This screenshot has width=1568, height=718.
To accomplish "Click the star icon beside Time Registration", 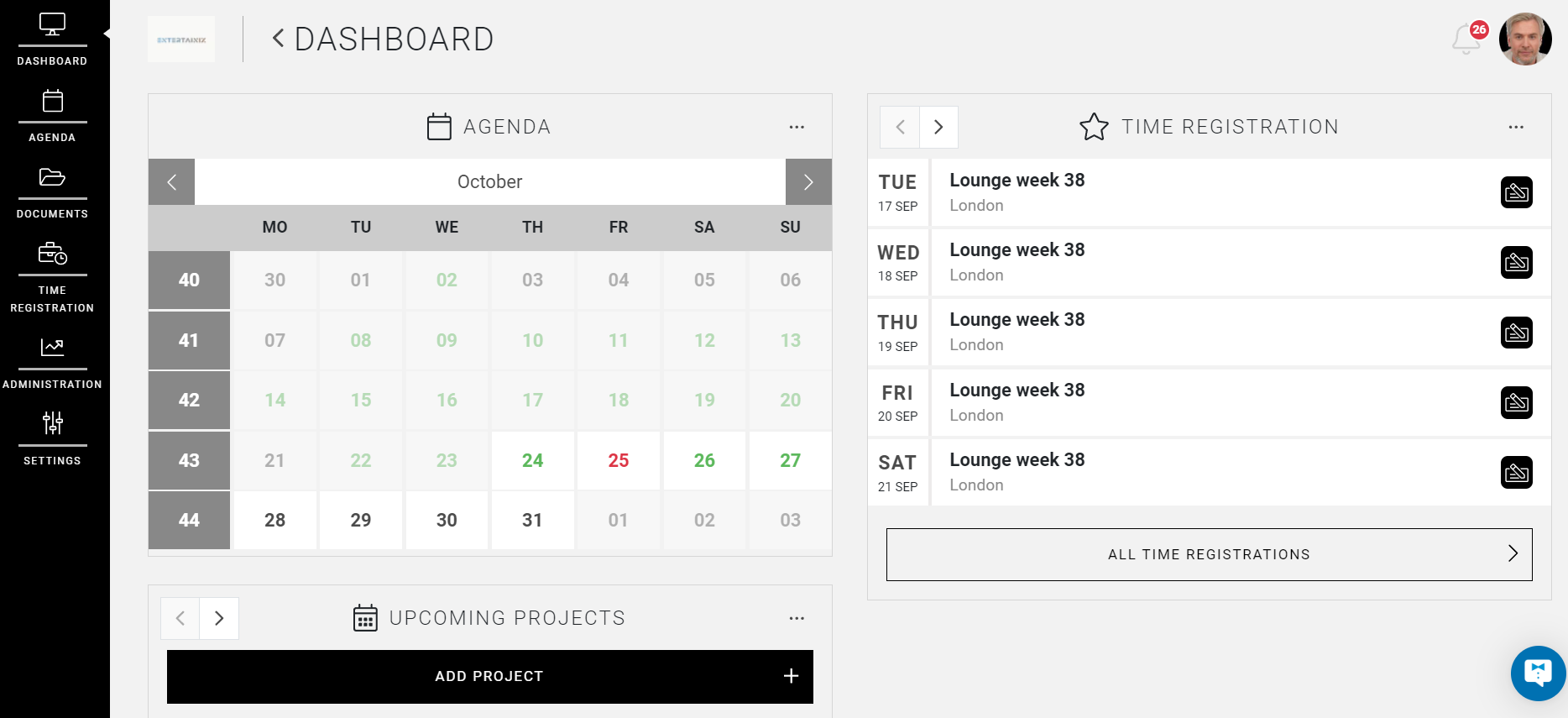I will (1094, 127).
